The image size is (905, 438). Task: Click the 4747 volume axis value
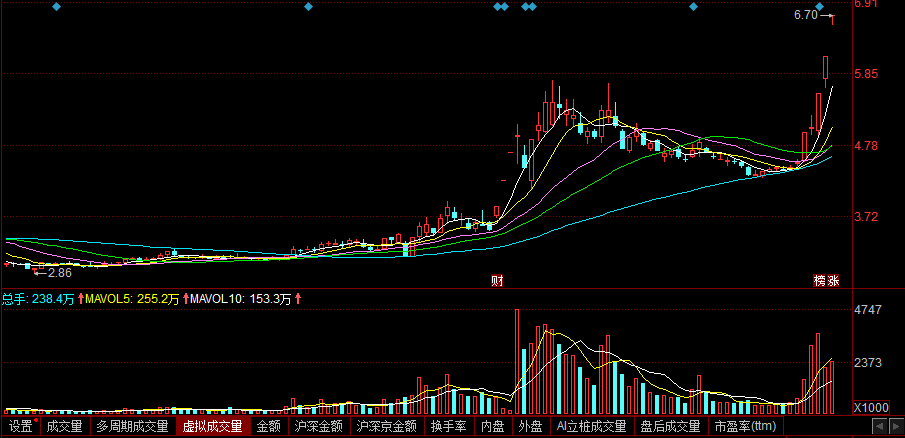[x=868, y=310]
